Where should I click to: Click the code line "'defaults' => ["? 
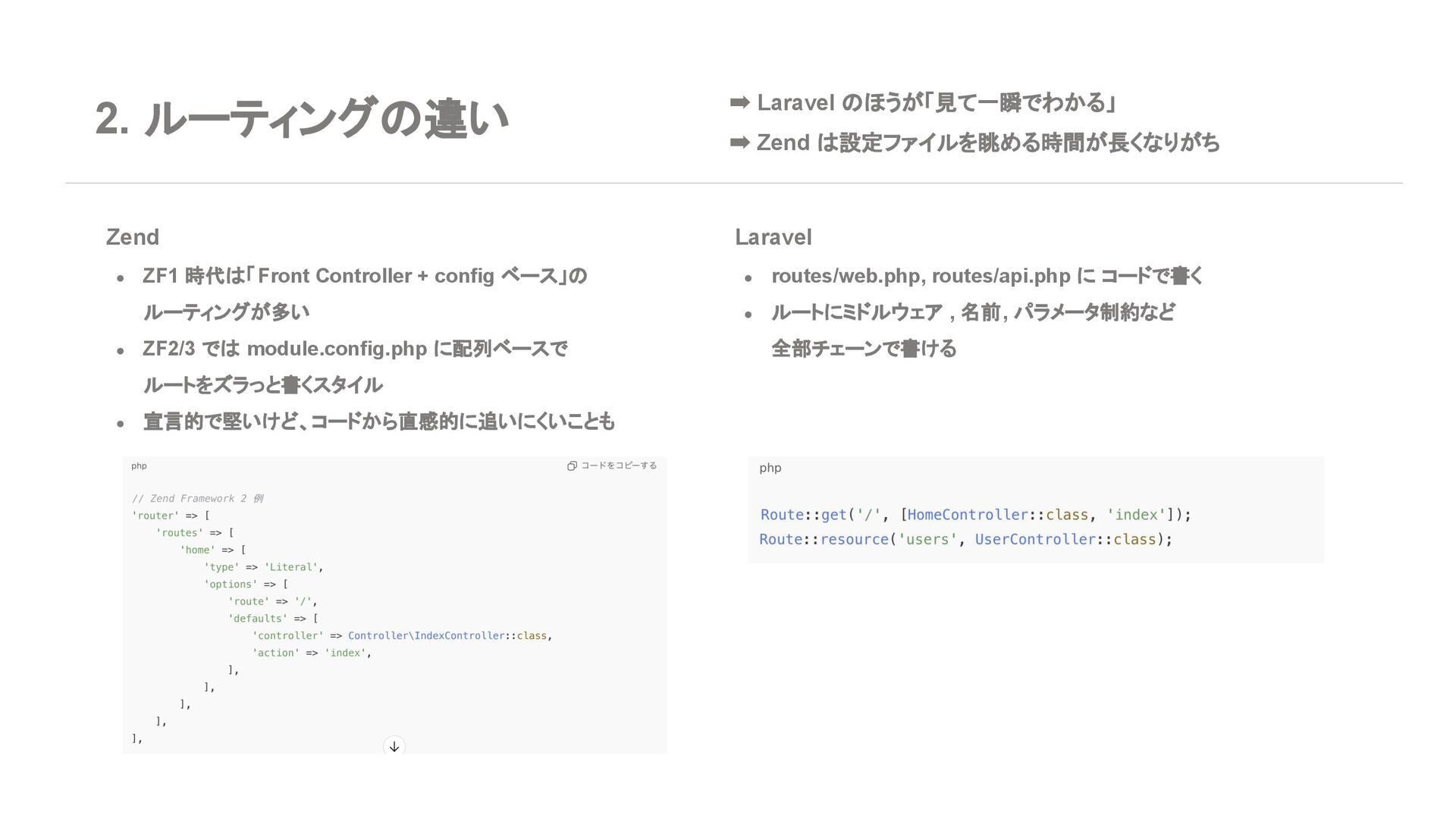pyautogui.click(x=273, y=619)
